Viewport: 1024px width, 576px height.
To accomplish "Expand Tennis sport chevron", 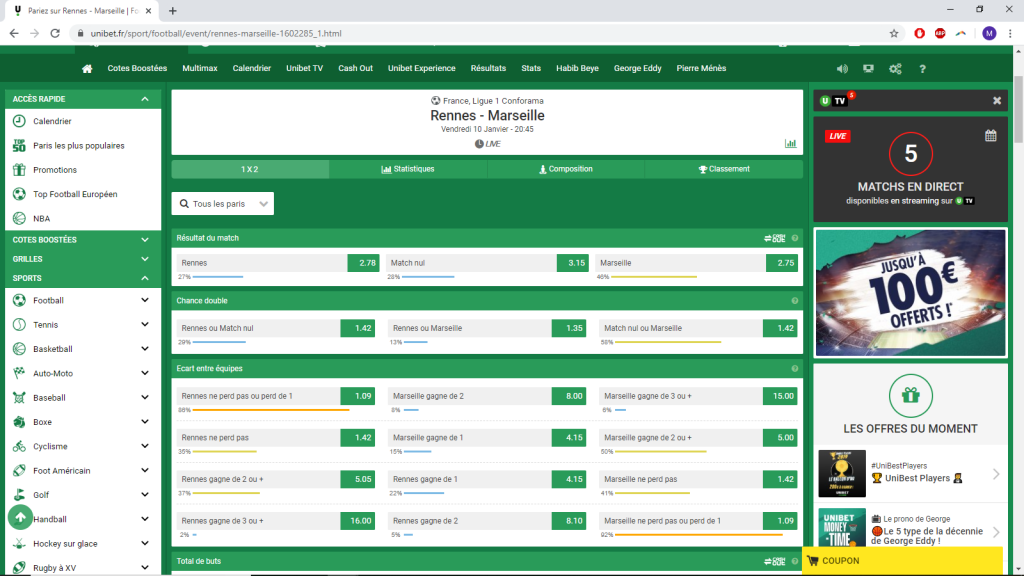I will pos(145,325).
